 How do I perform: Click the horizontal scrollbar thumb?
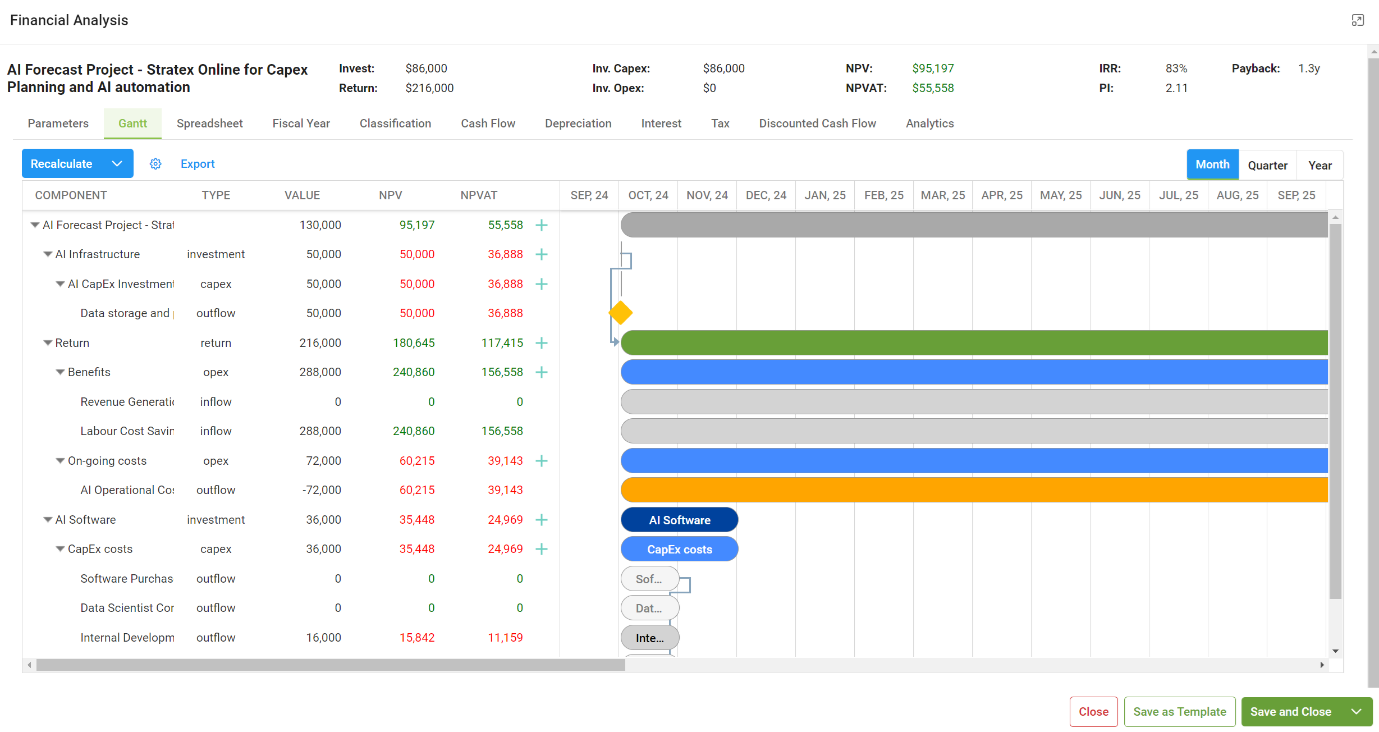[330, 665]
